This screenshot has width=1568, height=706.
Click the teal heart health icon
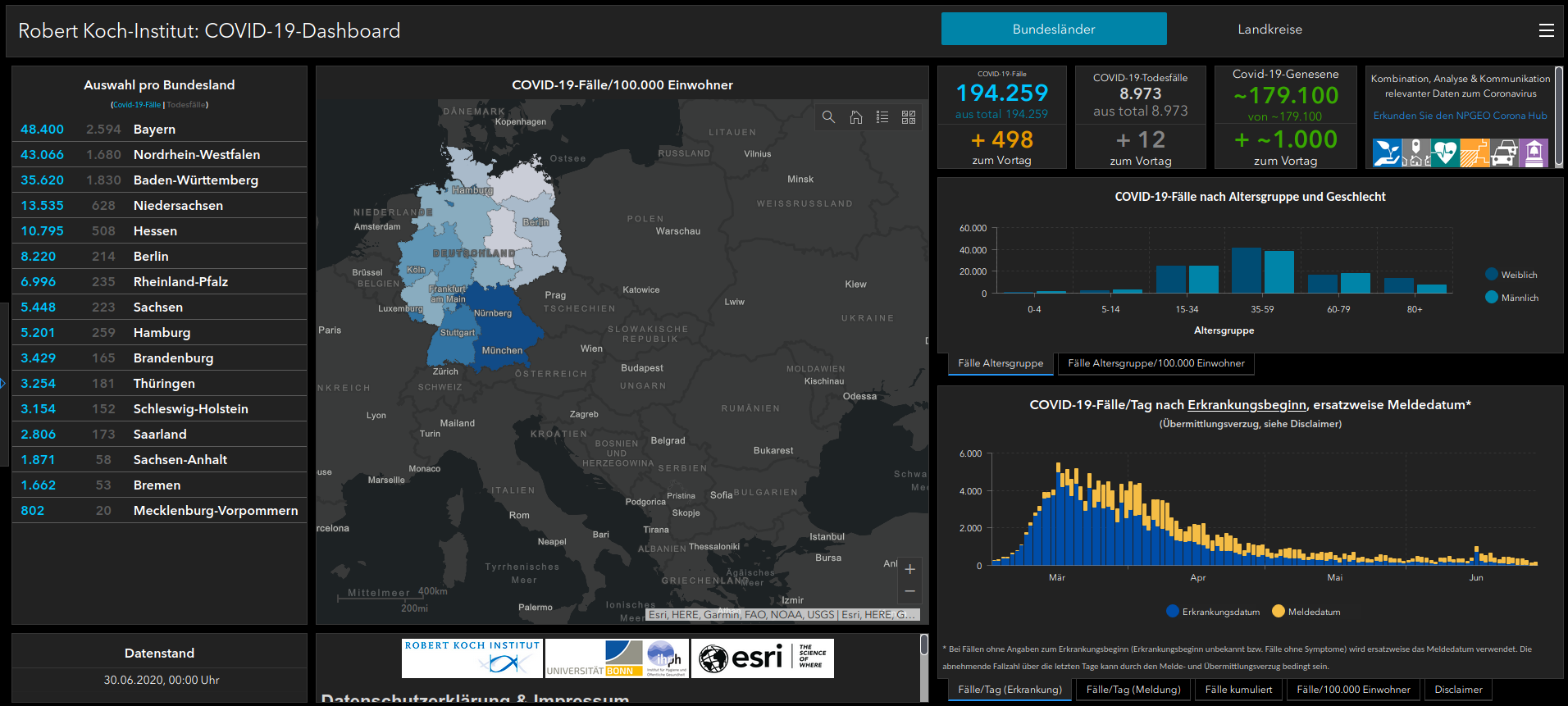(1444, 153)
